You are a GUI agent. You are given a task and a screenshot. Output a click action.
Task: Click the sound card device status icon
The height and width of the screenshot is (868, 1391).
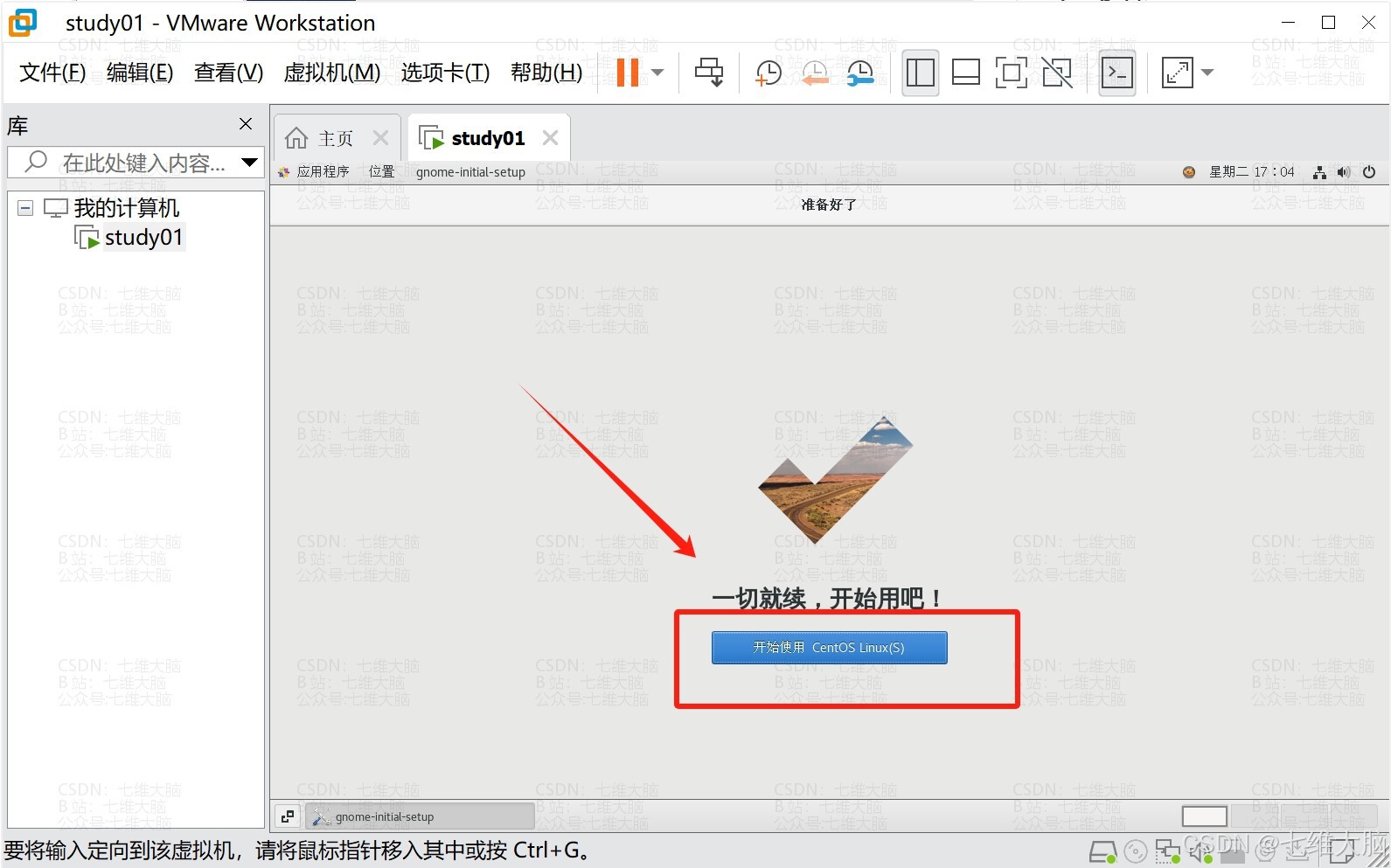pyautogui.click(x=1200, y=851)
